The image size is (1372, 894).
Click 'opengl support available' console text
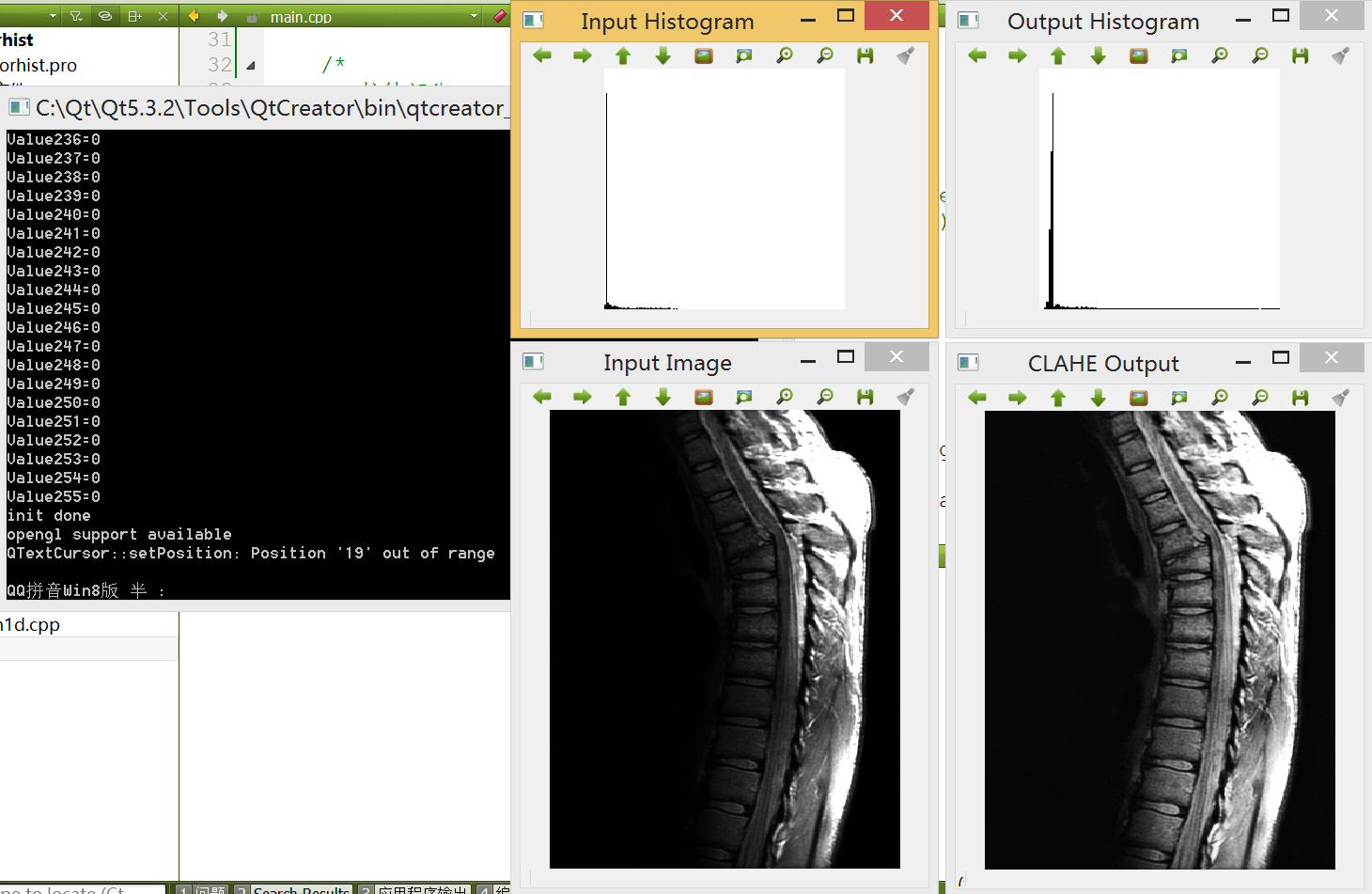119,534
